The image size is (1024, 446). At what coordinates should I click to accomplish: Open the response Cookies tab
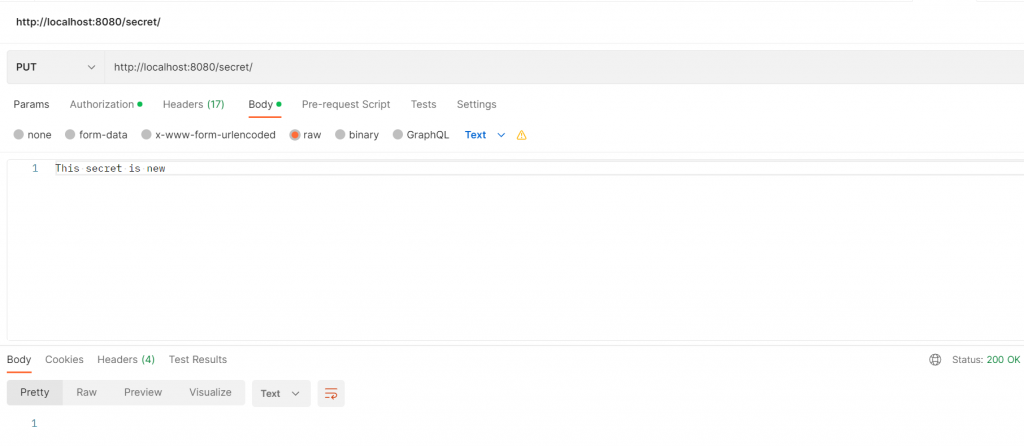[x=64, y=360]
